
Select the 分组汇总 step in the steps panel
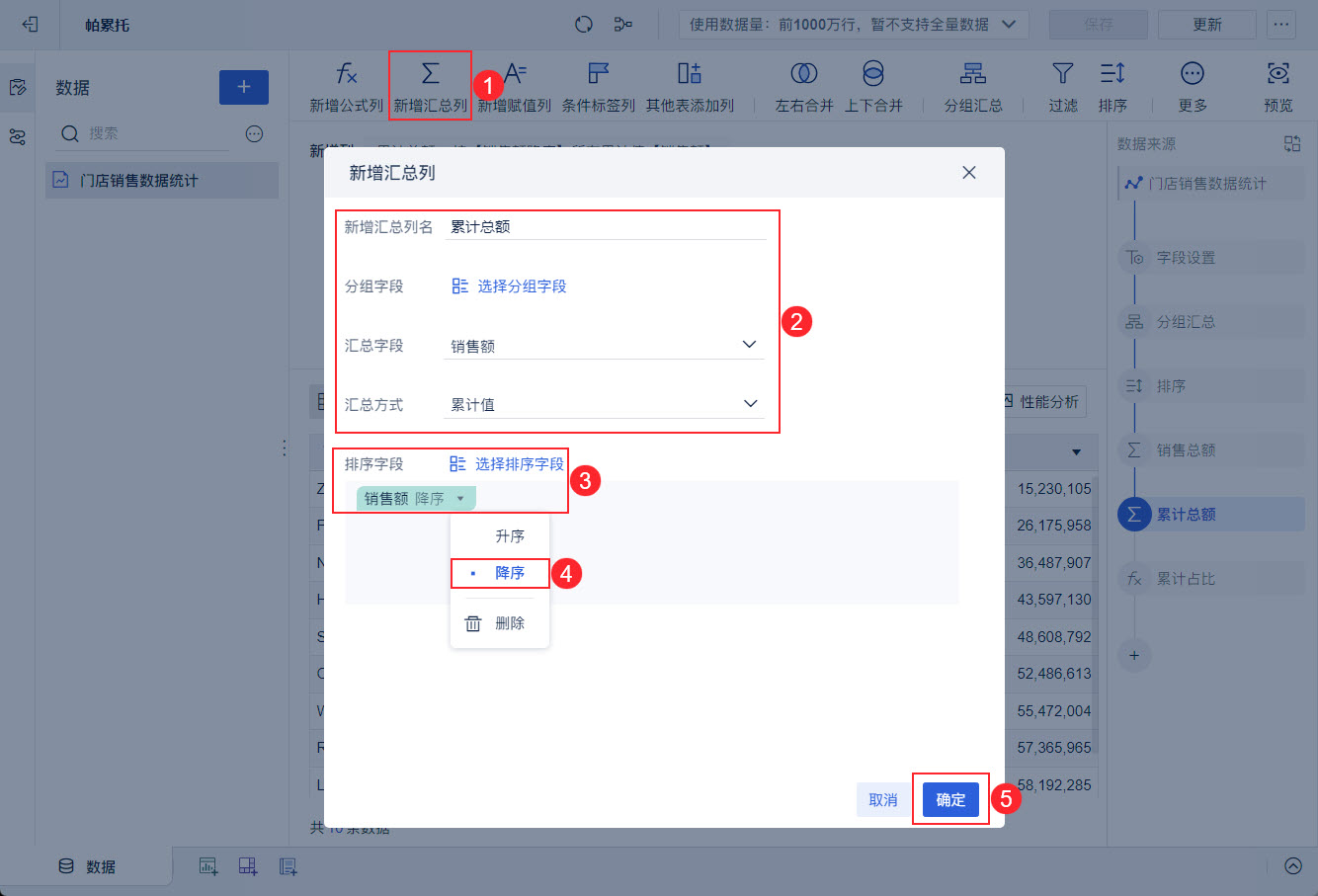[1213, 322]
